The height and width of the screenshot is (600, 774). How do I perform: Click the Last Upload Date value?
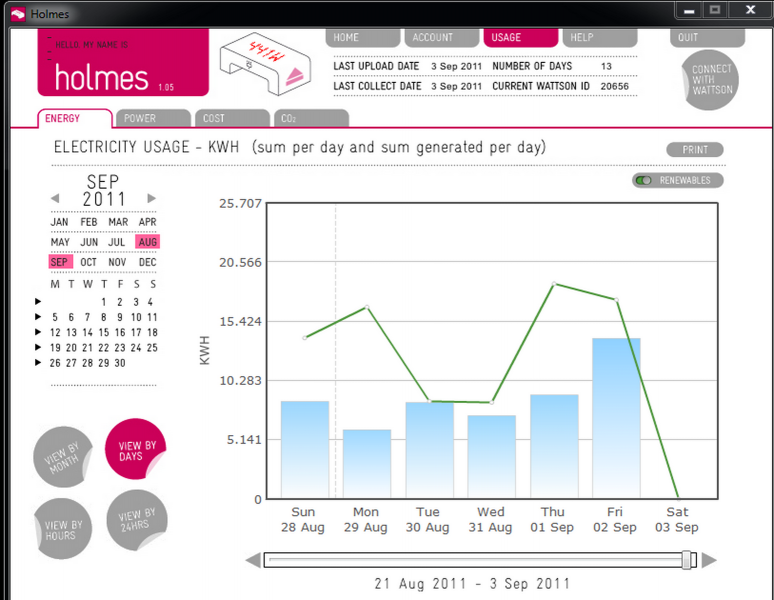click(456, 67)
